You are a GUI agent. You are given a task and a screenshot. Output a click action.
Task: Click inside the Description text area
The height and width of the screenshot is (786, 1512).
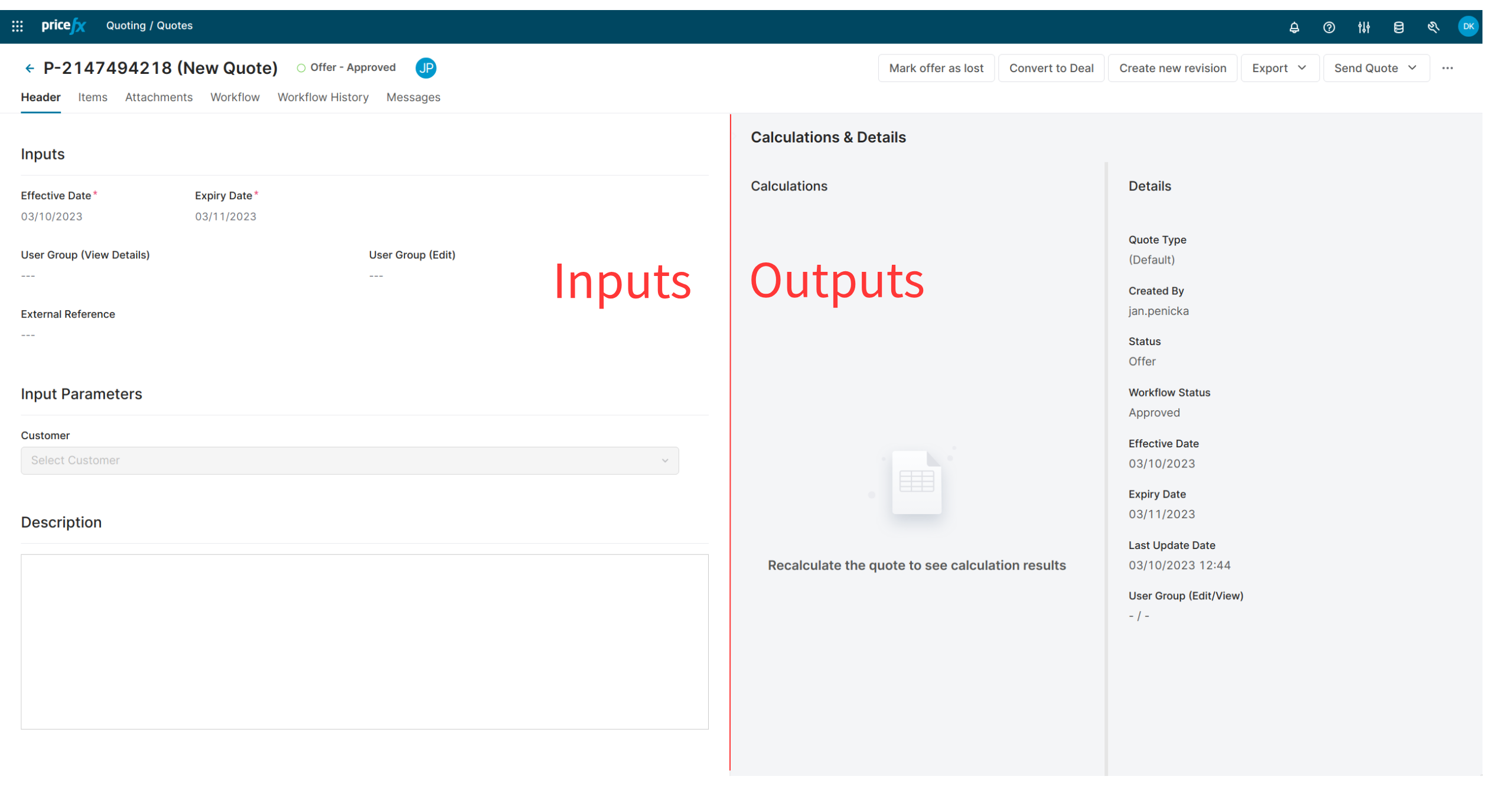pos(364,641)
